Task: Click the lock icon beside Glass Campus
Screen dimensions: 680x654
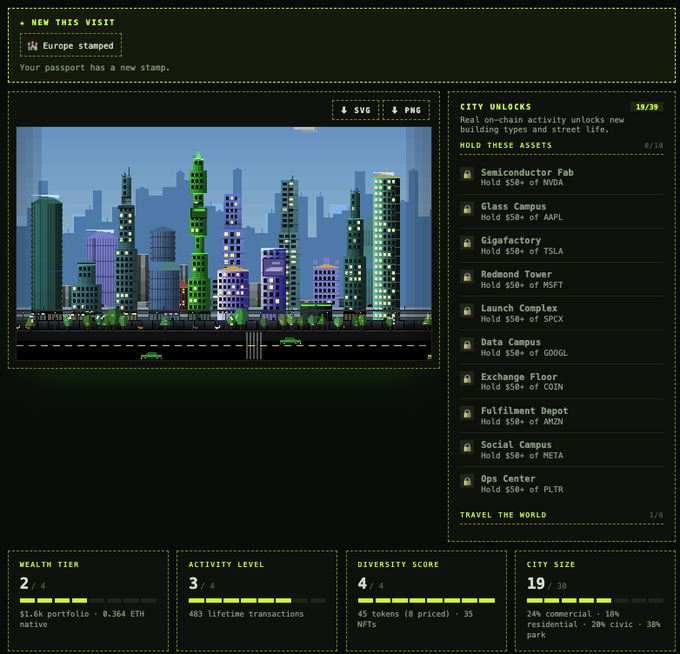Action: 467,209
